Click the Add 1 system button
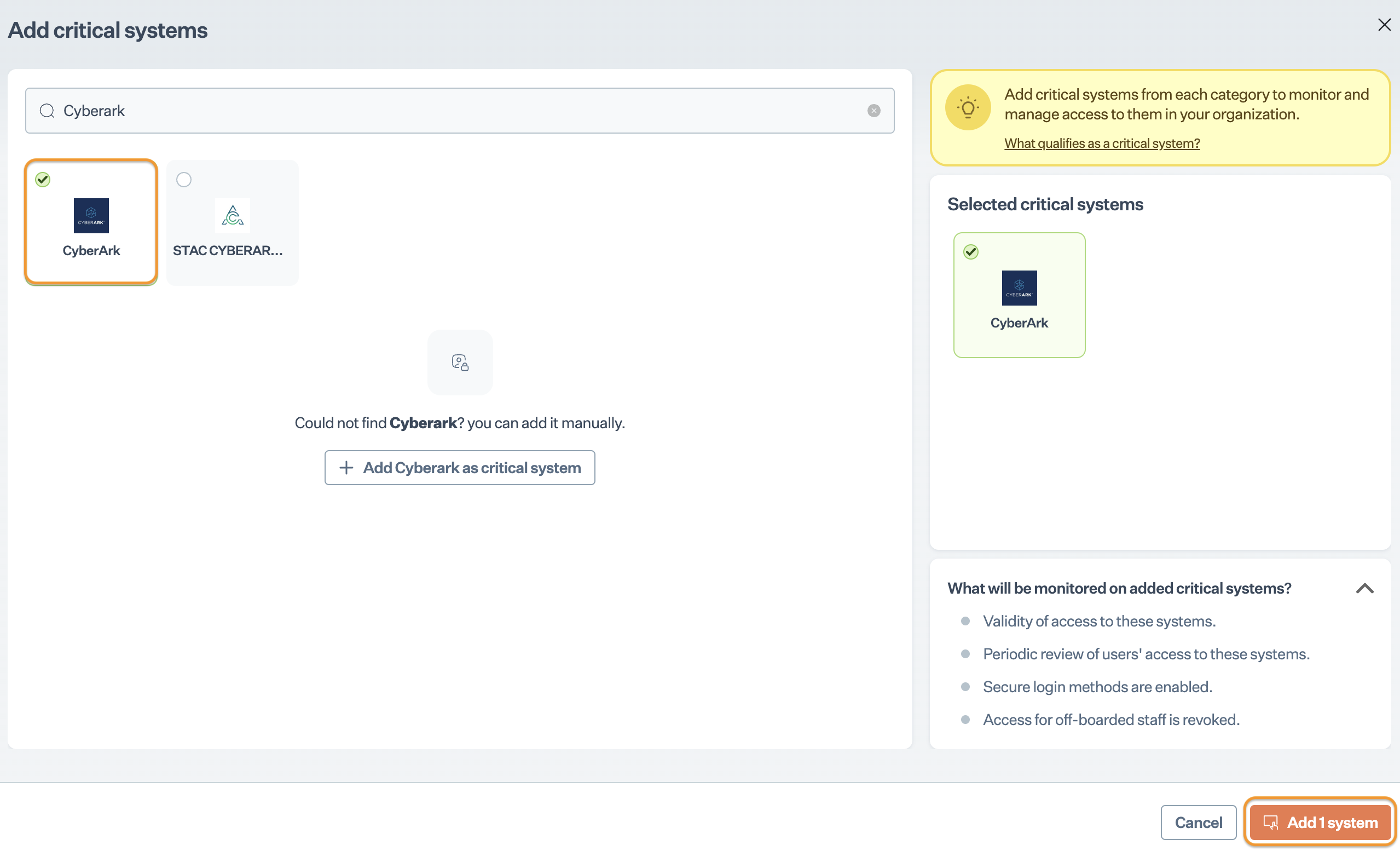The image size is (1400, 851). pyautogui.click(x=1320, y=822)
